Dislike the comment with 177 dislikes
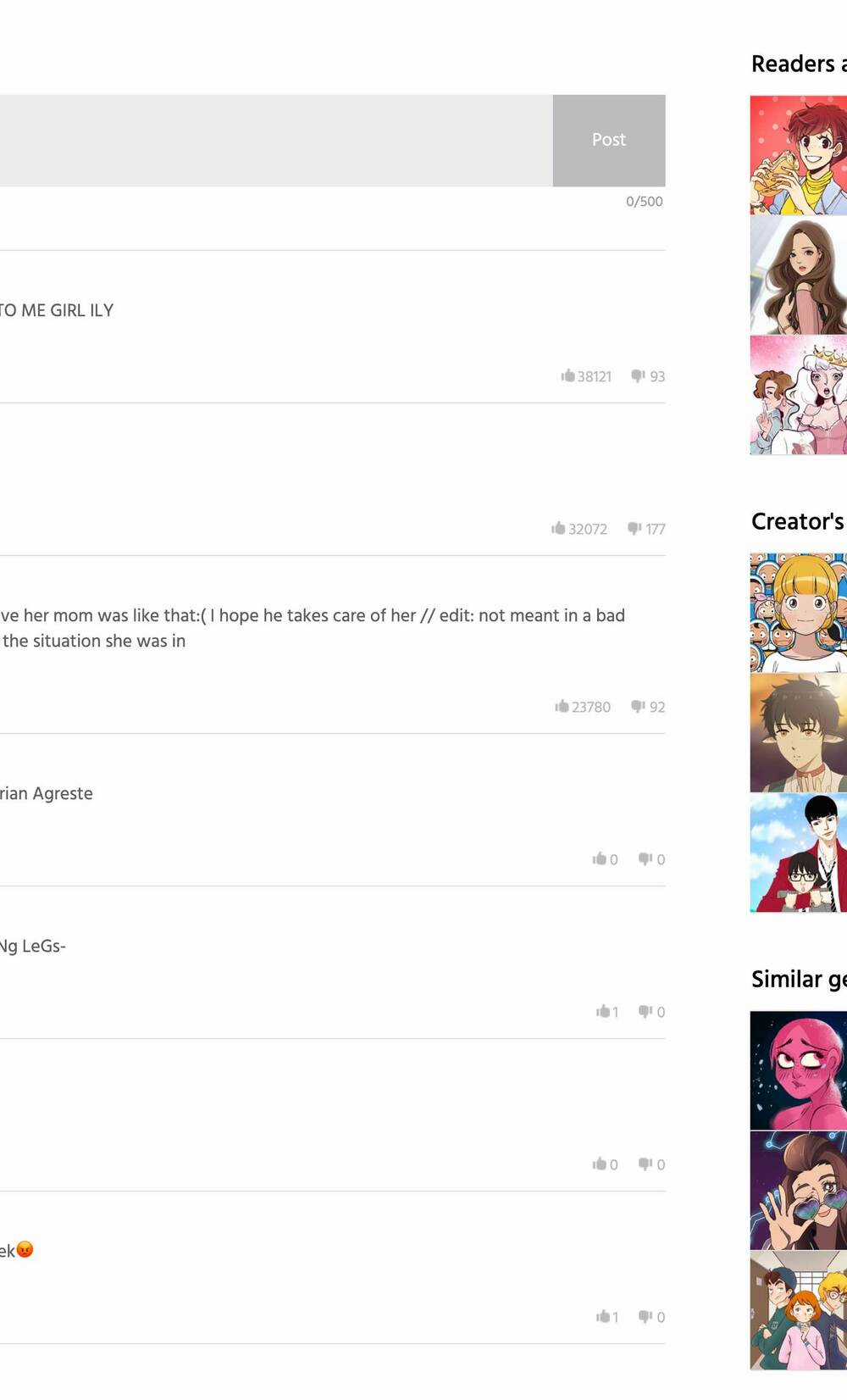Screen dimensions: 847x1400 646,529
